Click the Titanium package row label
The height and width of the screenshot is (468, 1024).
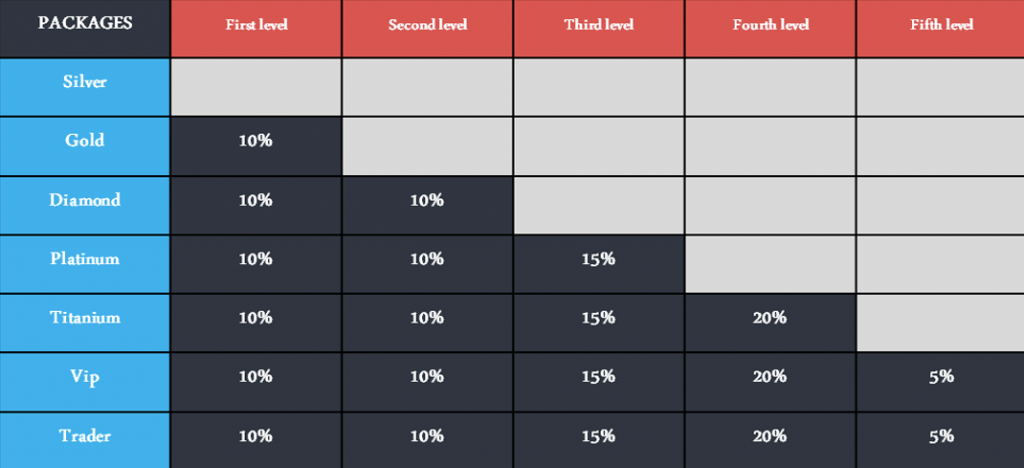click(x=85, y=323)
